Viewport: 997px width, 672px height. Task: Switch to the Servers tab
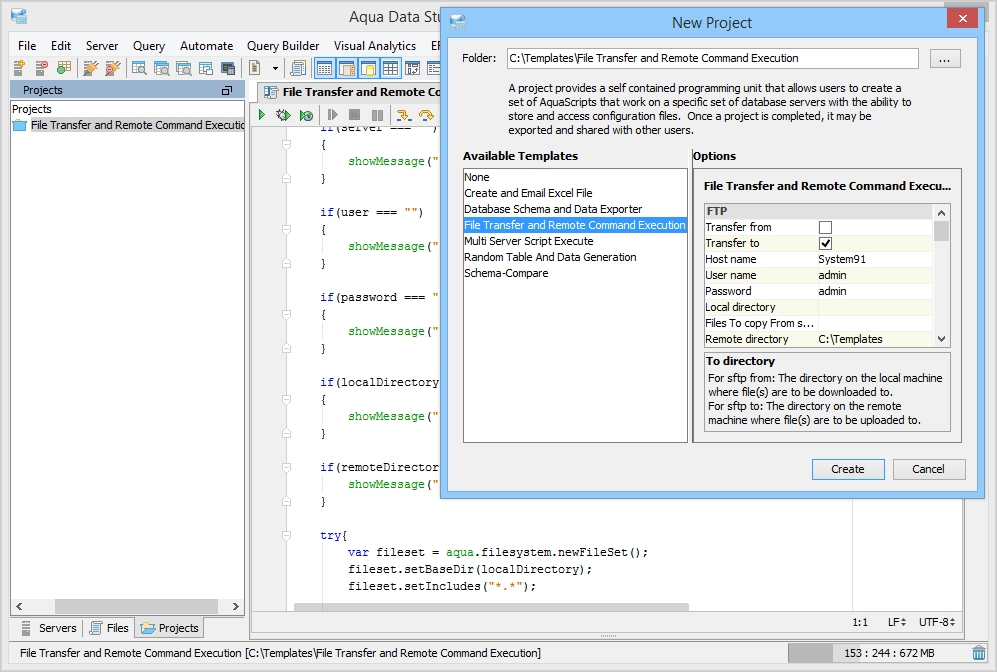pos(48,628)
